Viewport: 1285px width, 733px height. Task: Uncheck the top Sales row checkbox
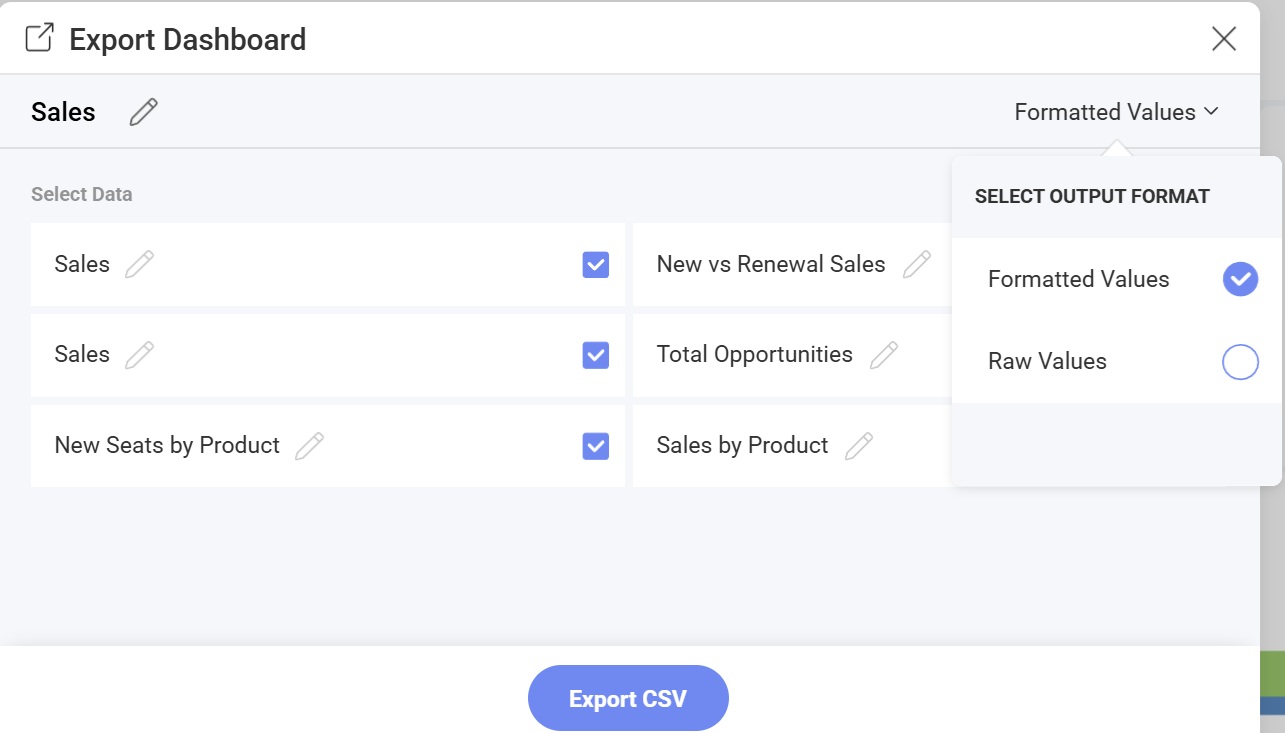(x=596, y=265)
